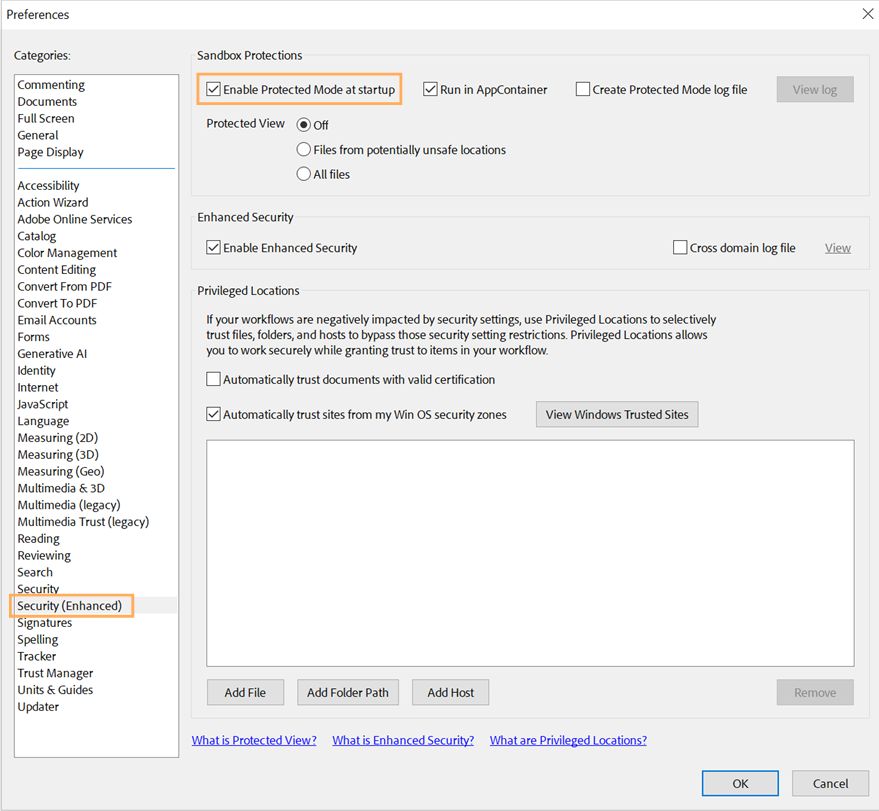Select the Page Display category
This screenshot has width=879, height=811.
[50, 151]
